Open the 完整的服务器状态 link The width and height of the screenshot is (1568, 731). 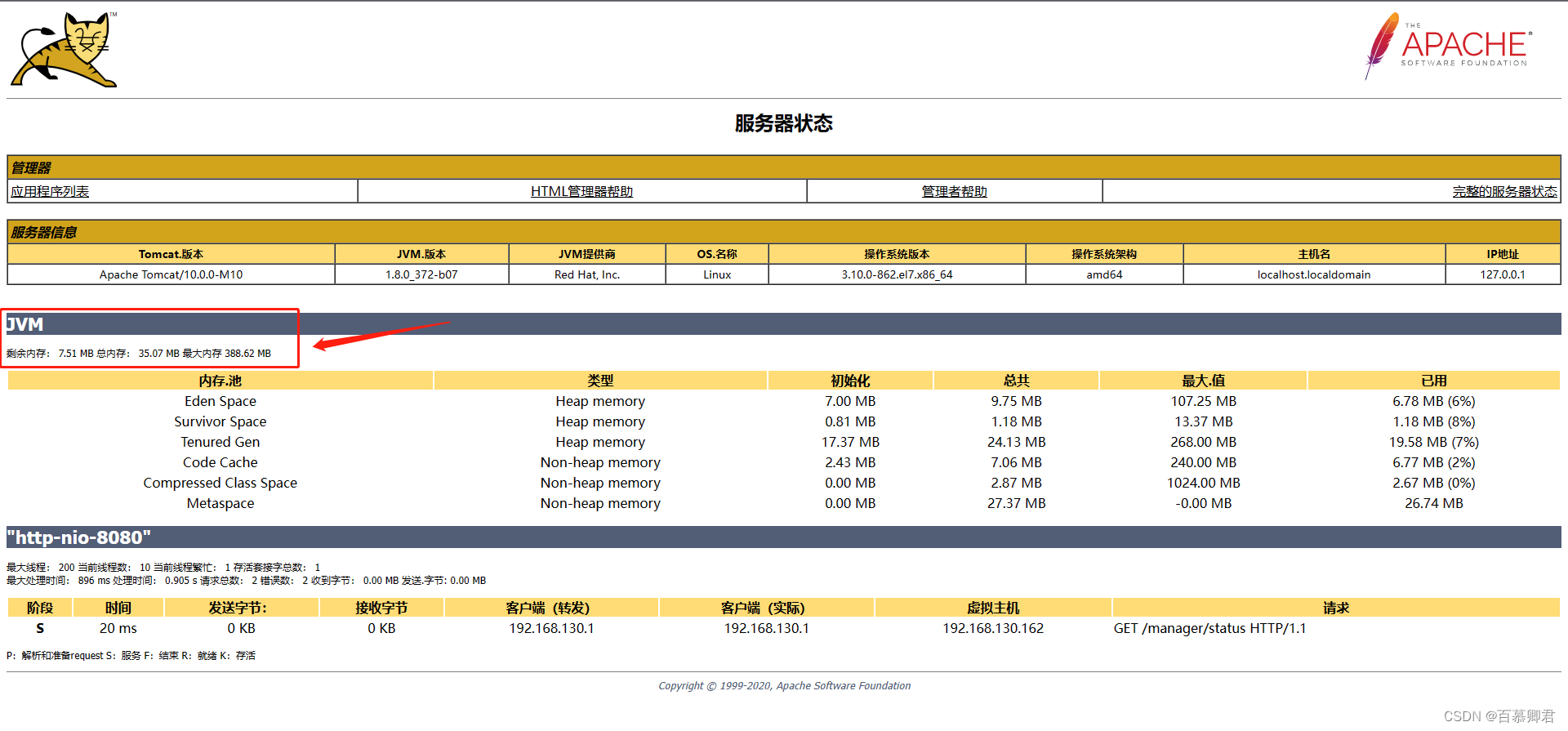[x=1504, y=191]
